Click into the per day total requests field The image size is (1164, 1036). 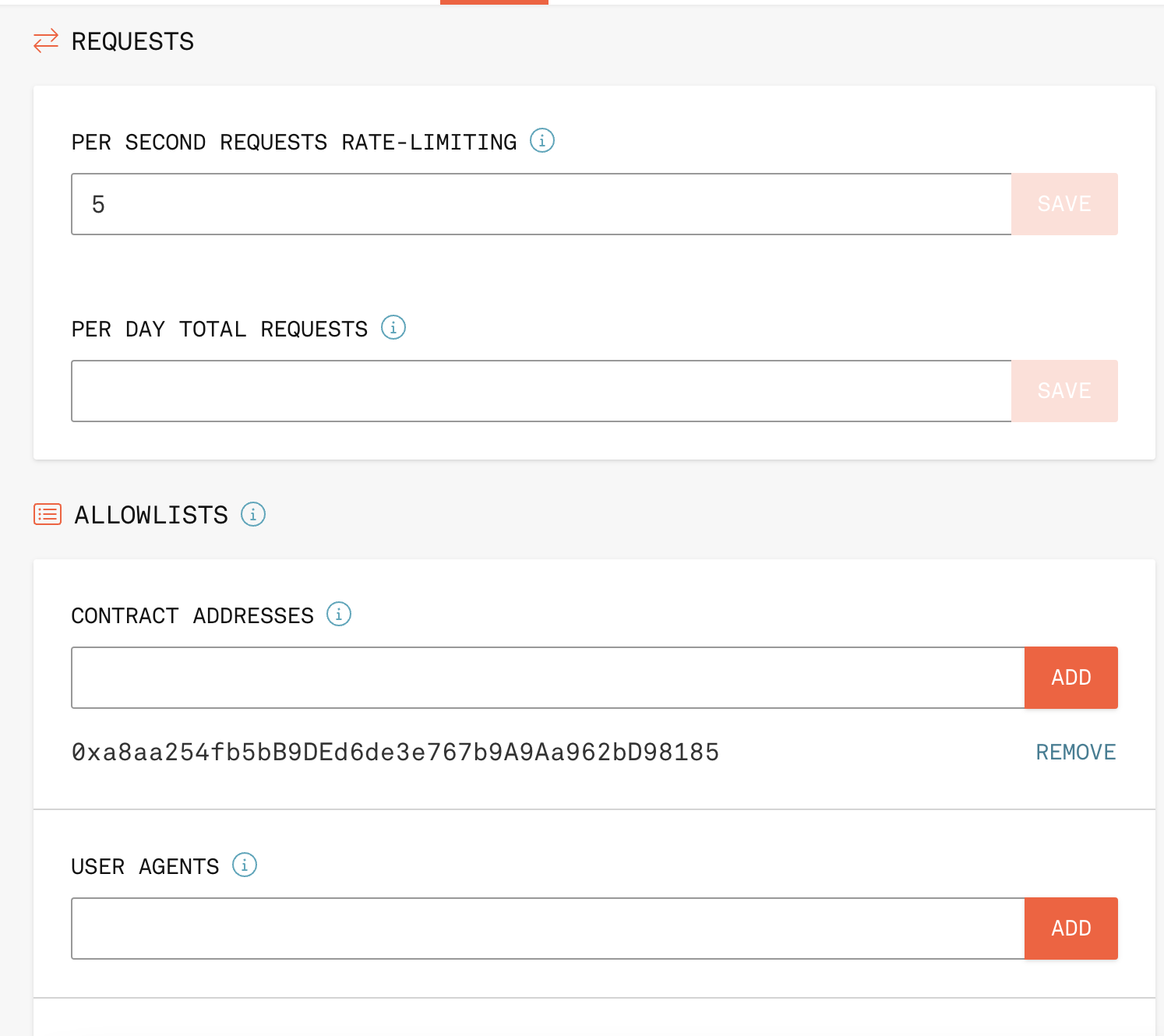[541, 391]
